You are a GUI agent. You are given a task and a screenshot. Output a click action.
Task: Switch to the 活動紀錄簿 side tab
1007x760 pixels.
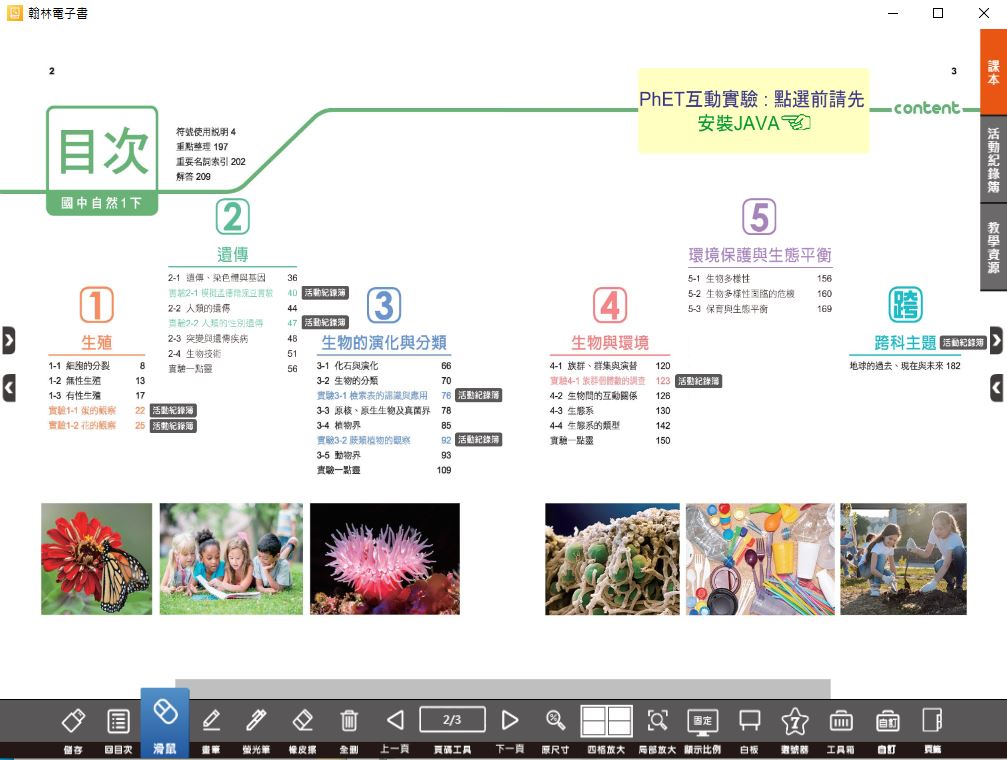pyautogui.click(x=993, y=160)
